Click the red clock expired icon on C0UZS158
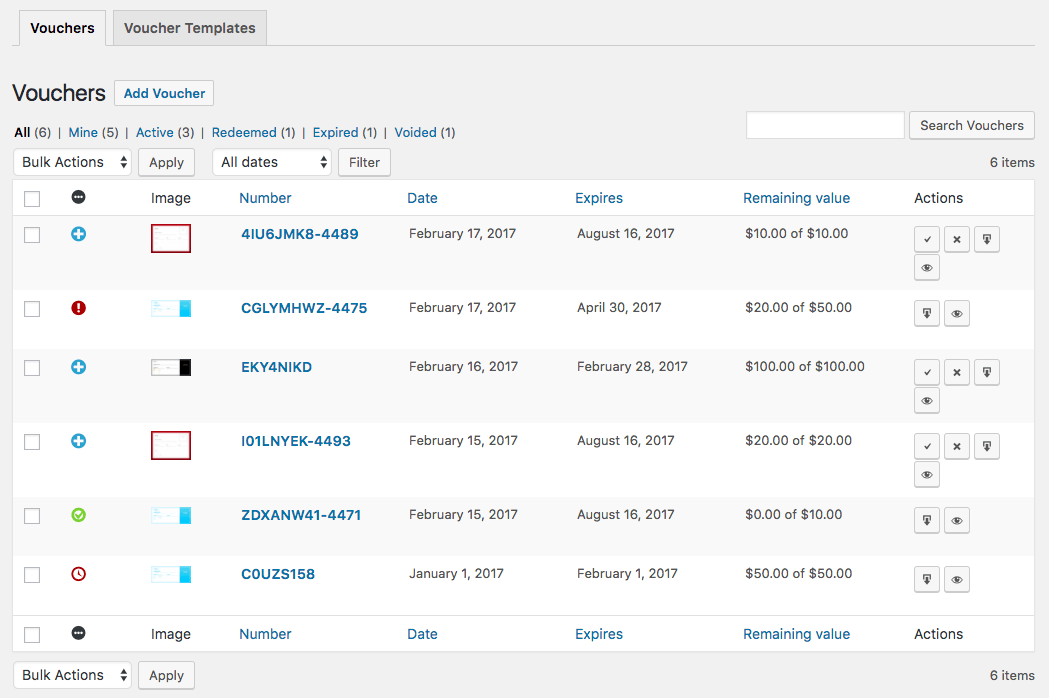 78,574
